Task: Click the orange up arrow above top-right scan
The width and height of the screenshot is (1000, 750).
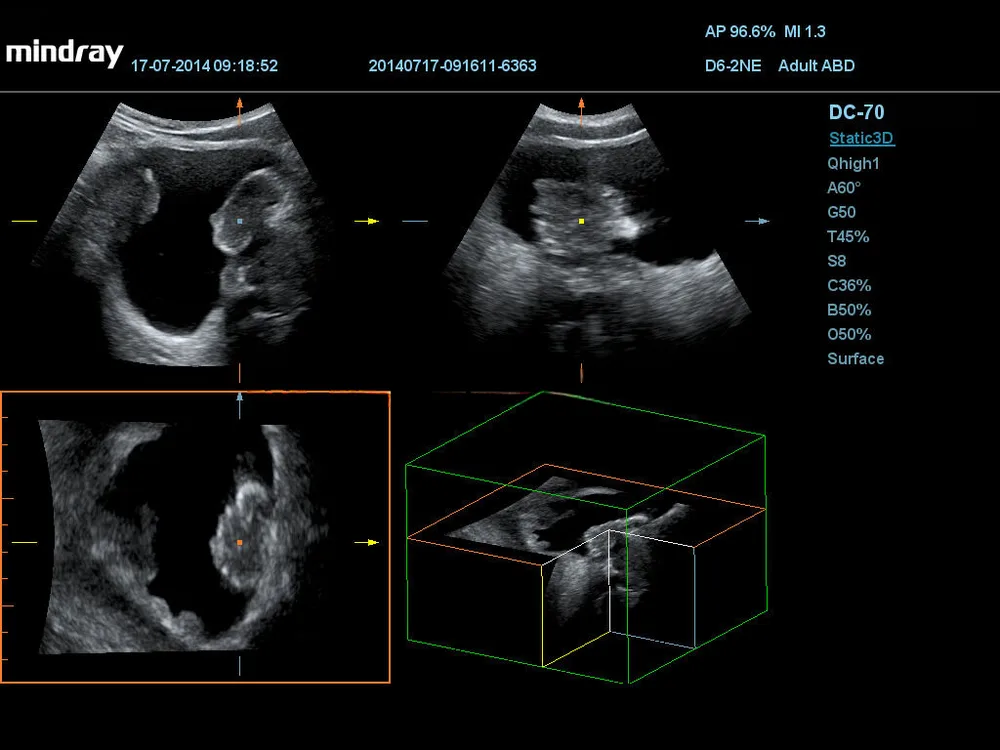Action: [582, 111]
